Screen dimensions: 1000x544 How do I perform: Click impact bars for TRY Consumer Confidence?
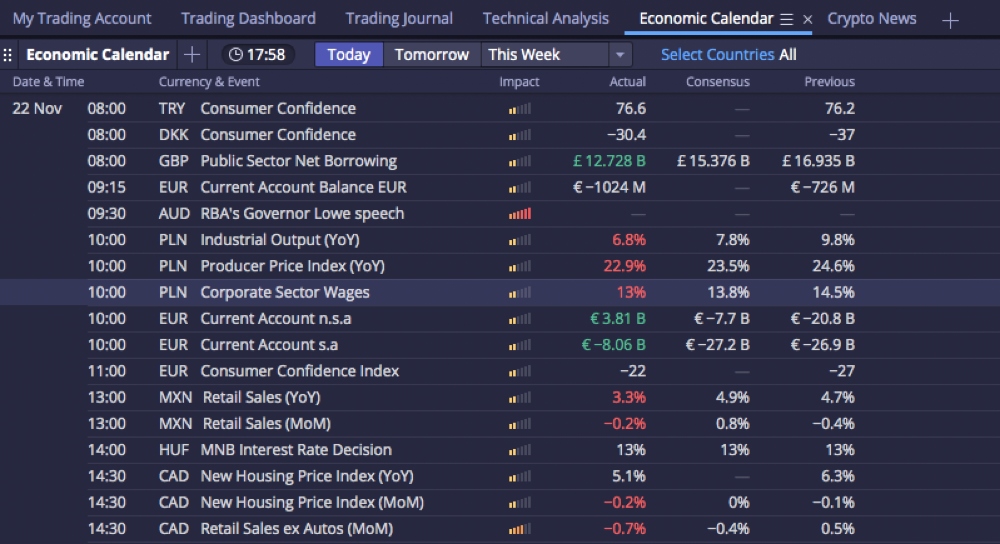[520, 109]
